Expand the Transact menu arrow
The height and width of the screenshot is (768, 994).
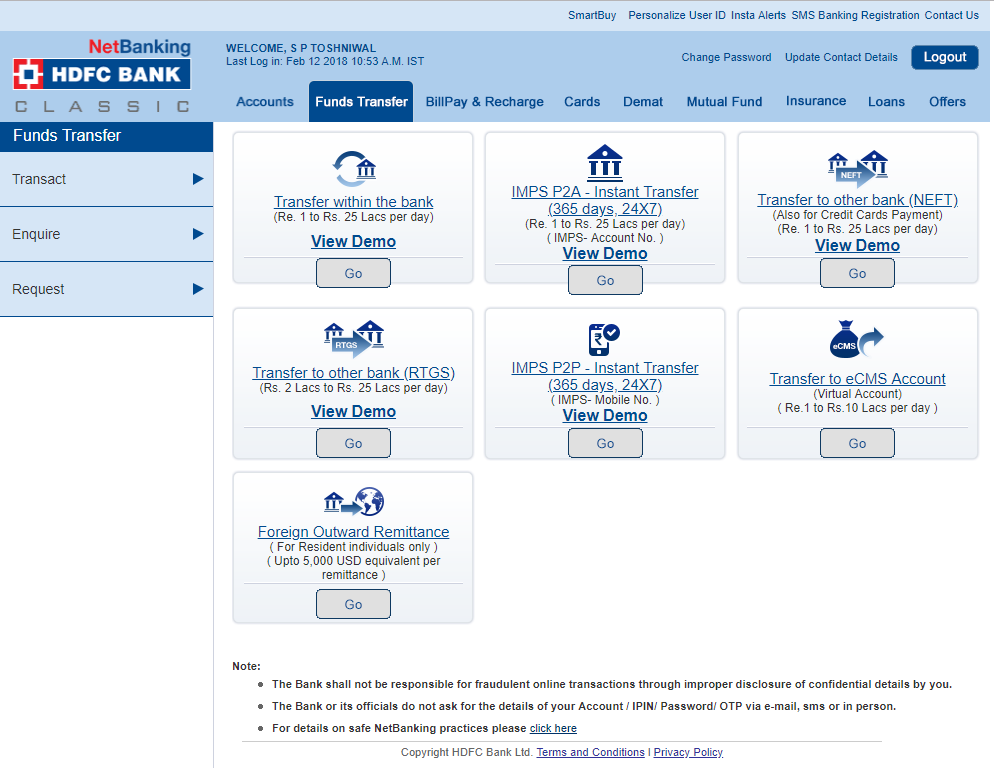(198, 179)
